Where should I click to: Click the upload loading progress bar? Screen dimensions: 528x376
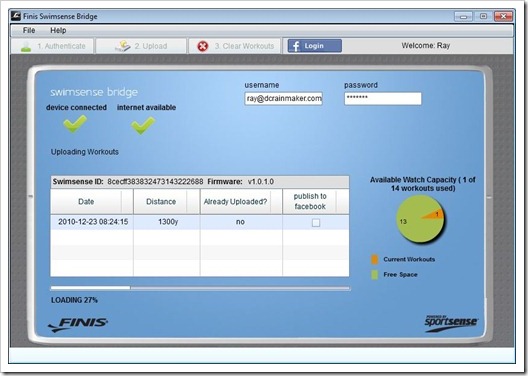click(x=200, y=288)
